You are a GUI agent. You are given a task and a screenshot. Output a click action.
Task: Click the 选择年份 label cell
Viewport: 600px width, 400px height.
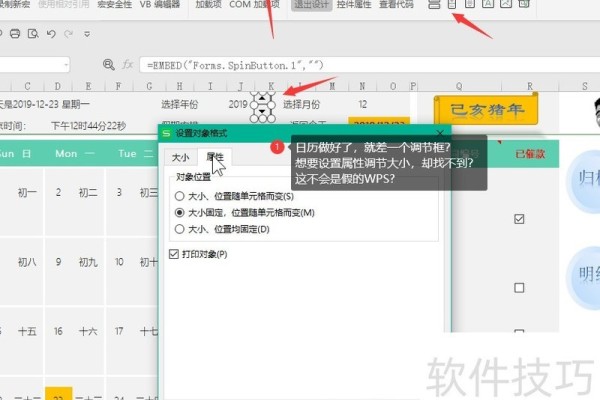[179, 104]
